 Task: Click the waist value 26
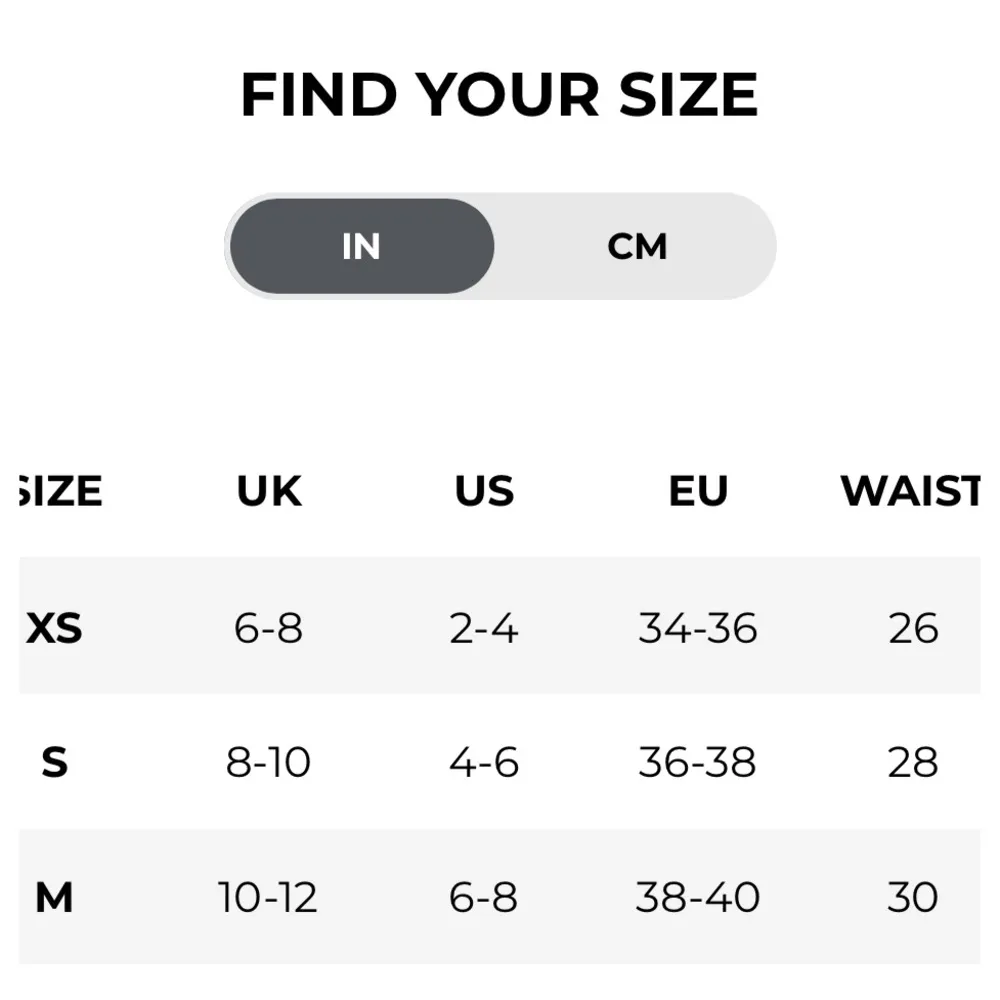pos(913,629)
